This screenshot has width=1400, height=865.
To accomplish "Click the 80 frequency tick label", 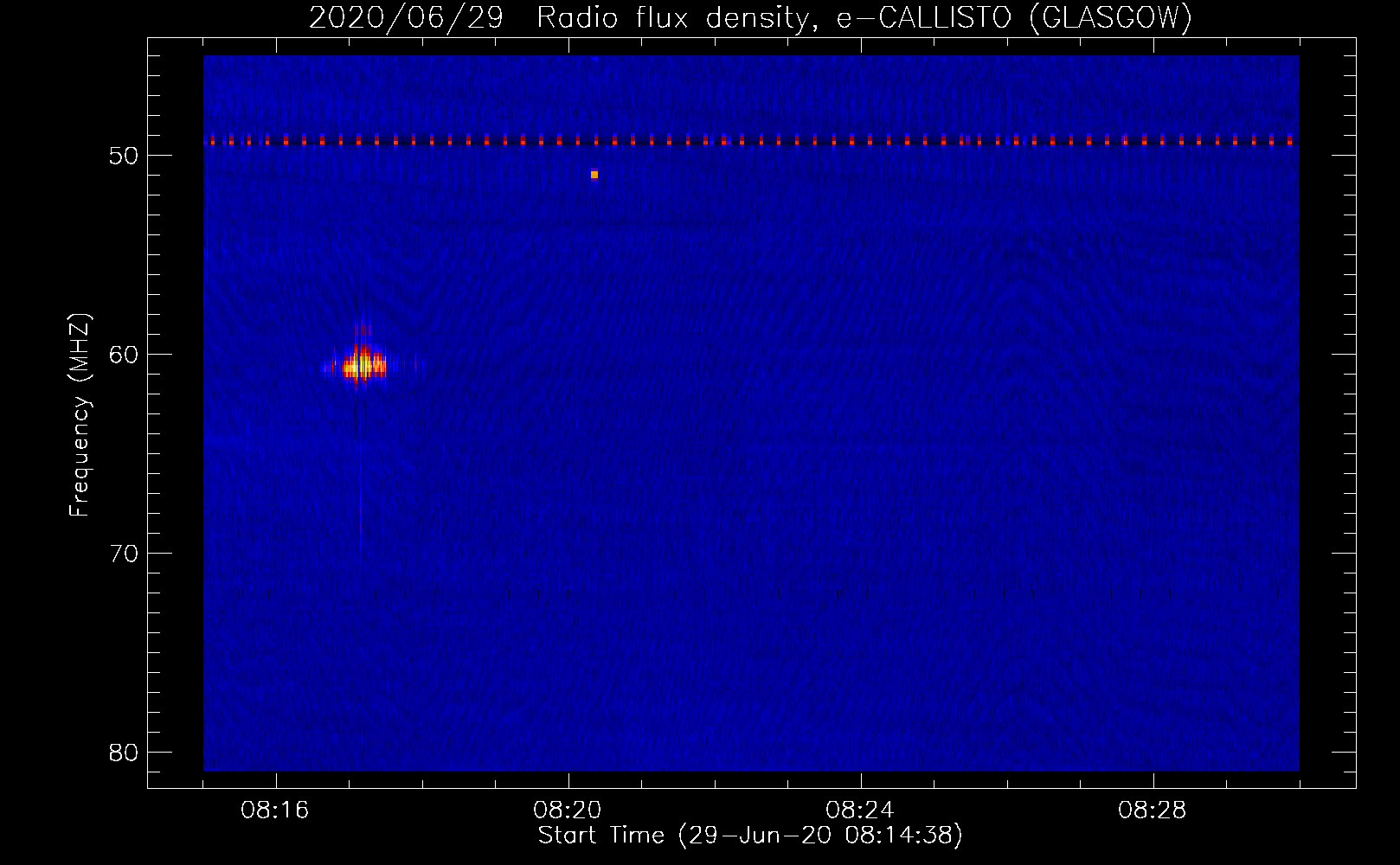I will [124, 753].
